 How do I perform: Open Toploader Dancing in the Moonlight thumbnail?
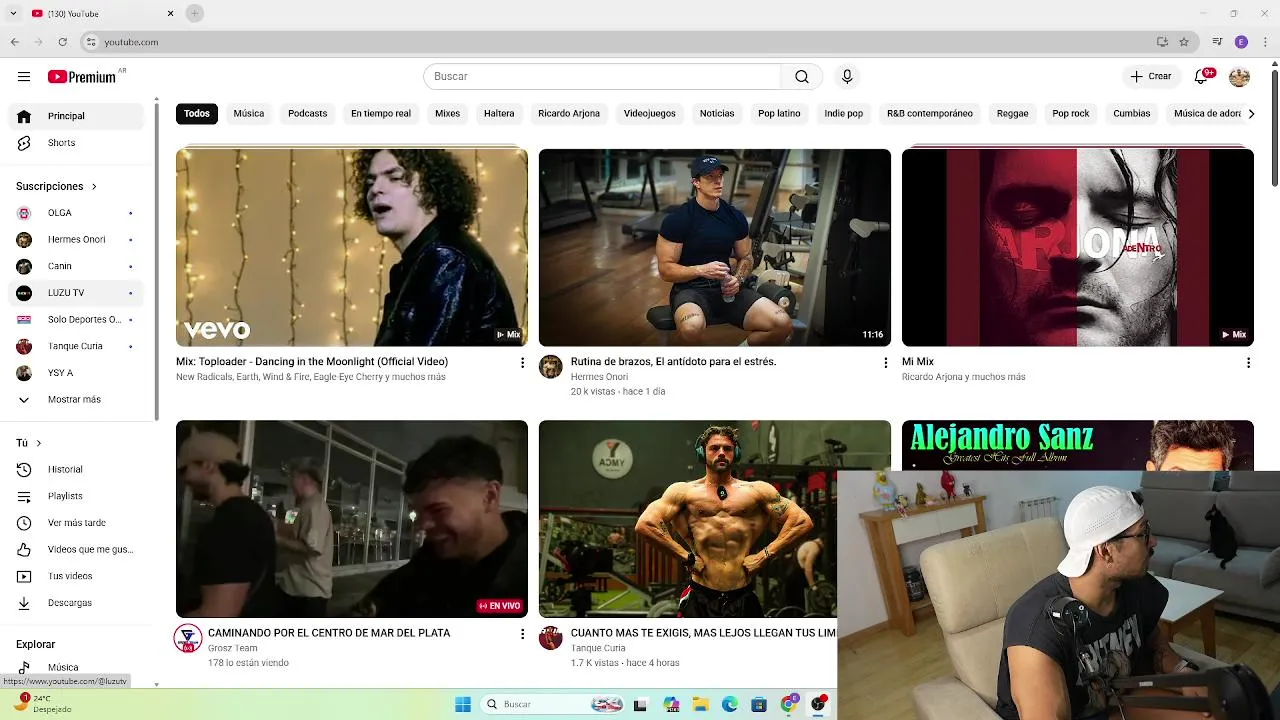coord(352,248)
